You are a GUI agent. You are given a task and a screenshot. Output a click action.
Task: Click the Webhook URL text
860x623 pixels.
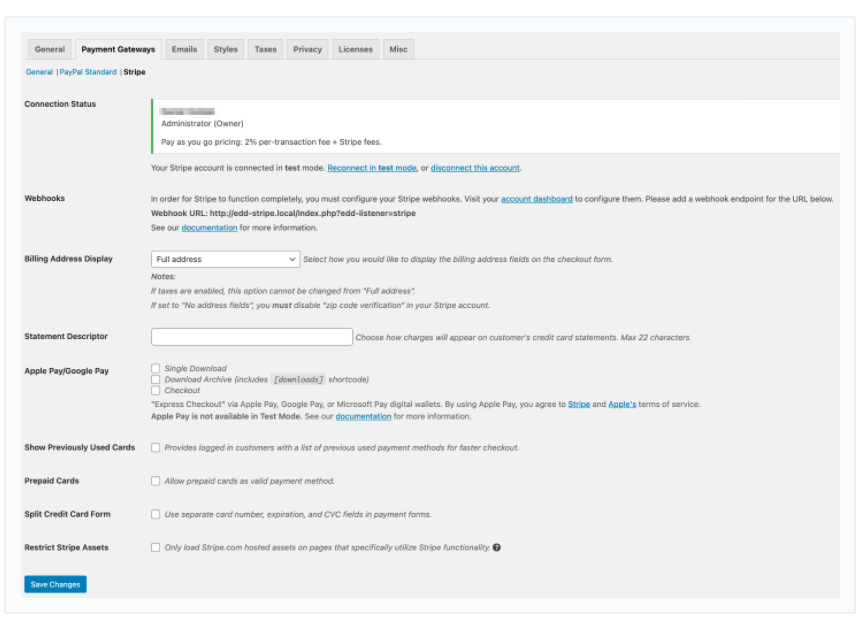pyautogui.click(x=283, y=213)
